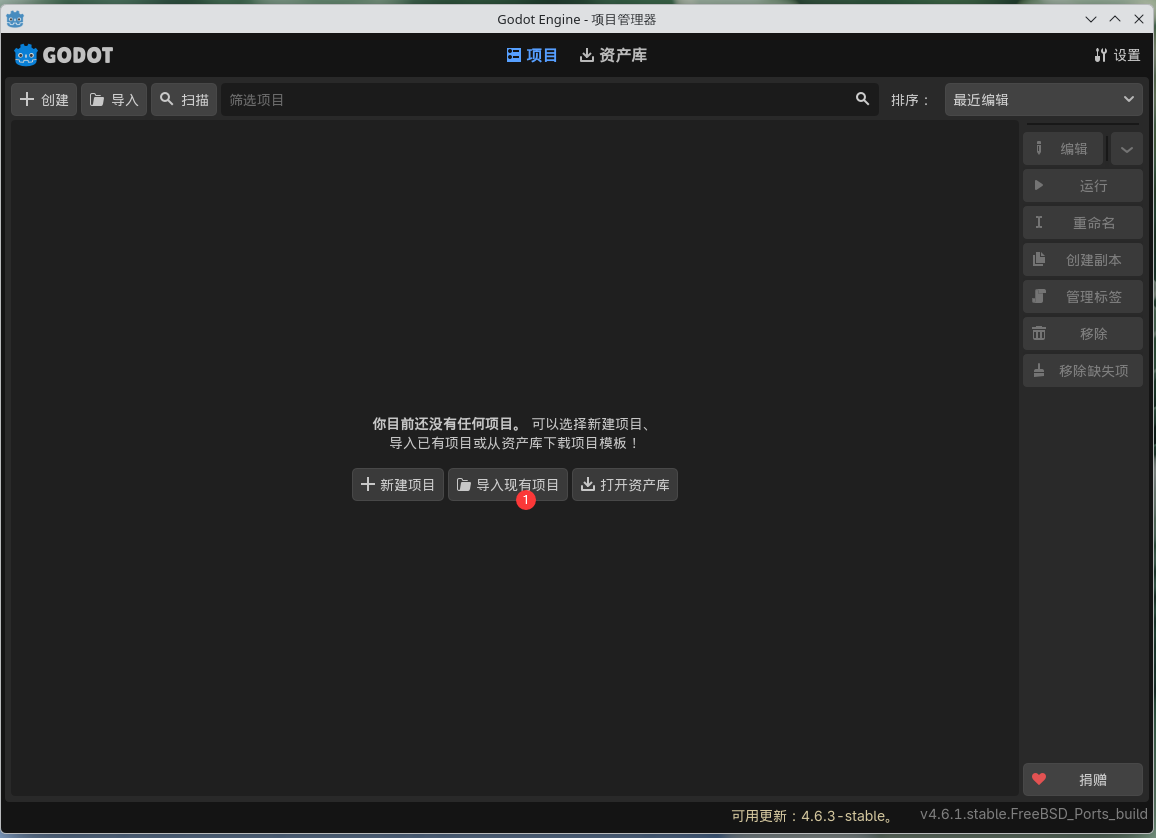
Task: Click the 编辑 button in sidebar
Action: (x=1063, y=149)
